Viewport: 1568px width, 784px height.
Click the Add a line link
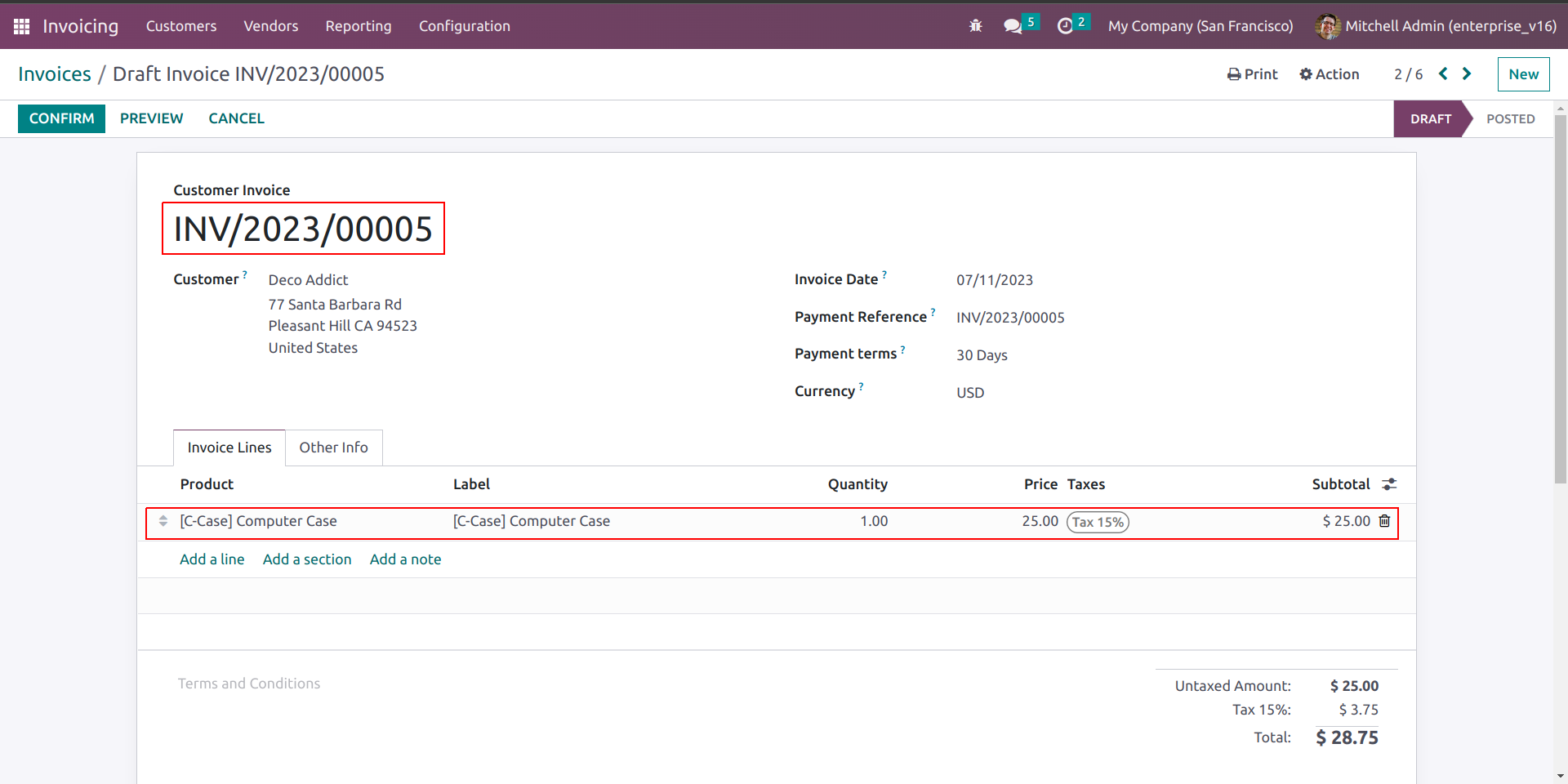pyautogui.click(x=212, y=559)
